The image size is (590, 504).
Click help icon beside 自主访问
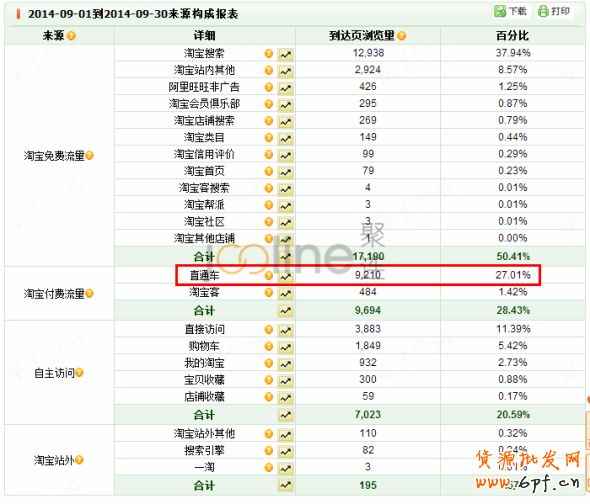pos(79,373)
